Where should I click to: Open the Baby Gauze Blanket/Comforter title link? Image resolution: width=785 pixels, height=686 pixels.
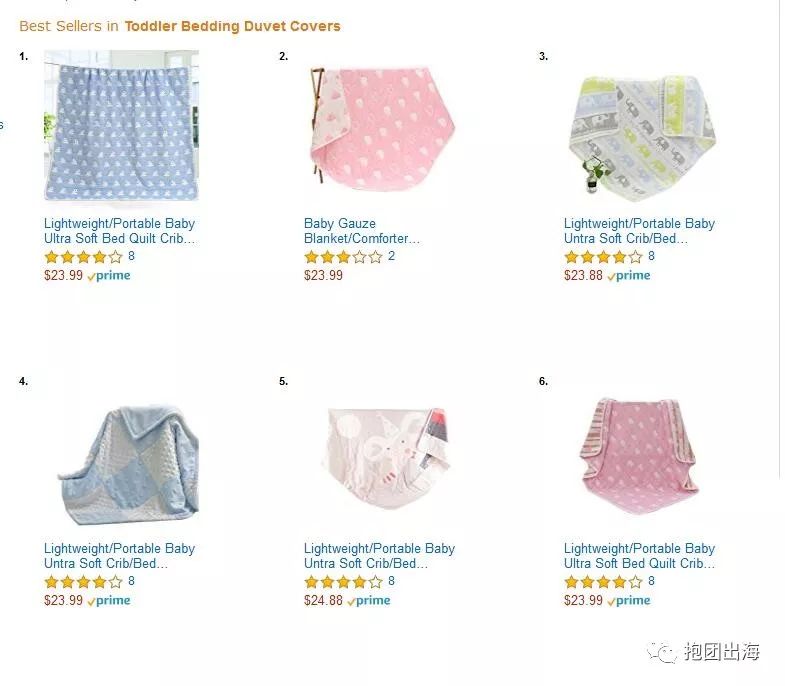point(361,231)
